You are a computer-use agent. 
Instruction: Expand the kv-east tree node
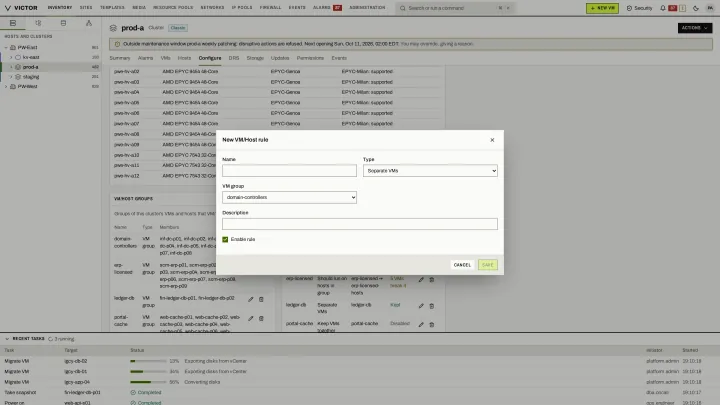11,57
